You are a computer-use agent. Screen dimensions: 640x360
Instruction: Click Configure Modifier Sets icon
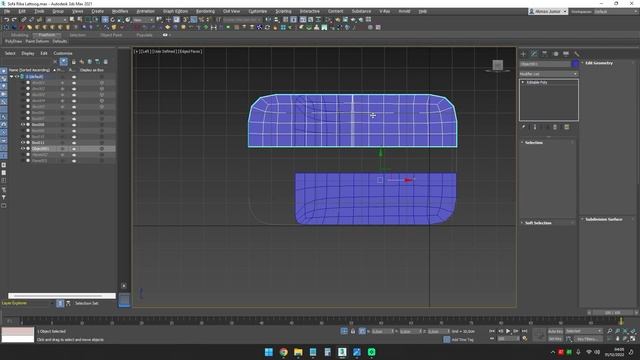[x=567, y=127]
